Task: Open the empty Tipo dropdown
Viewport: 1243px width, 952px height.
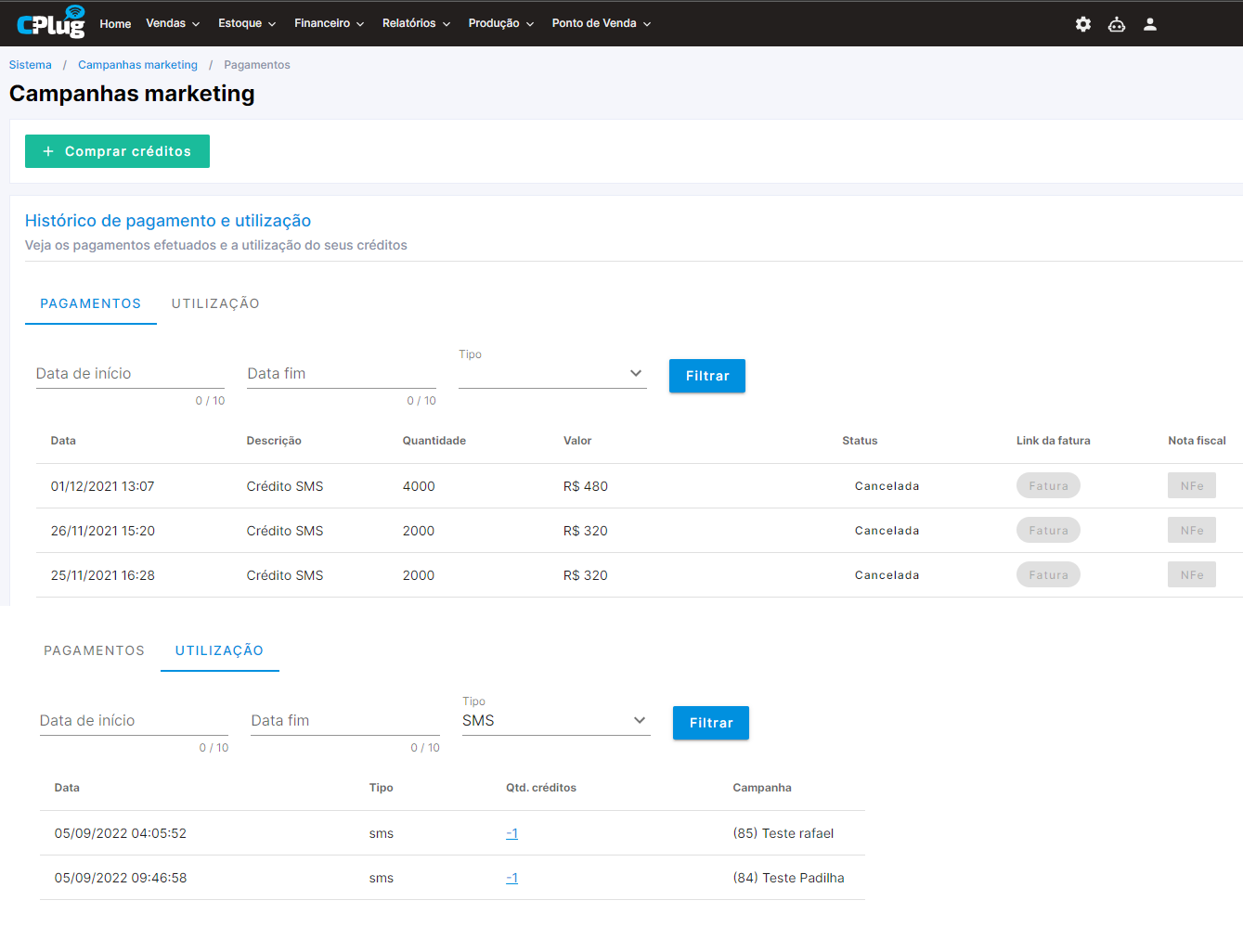Action: click(552, 374)
